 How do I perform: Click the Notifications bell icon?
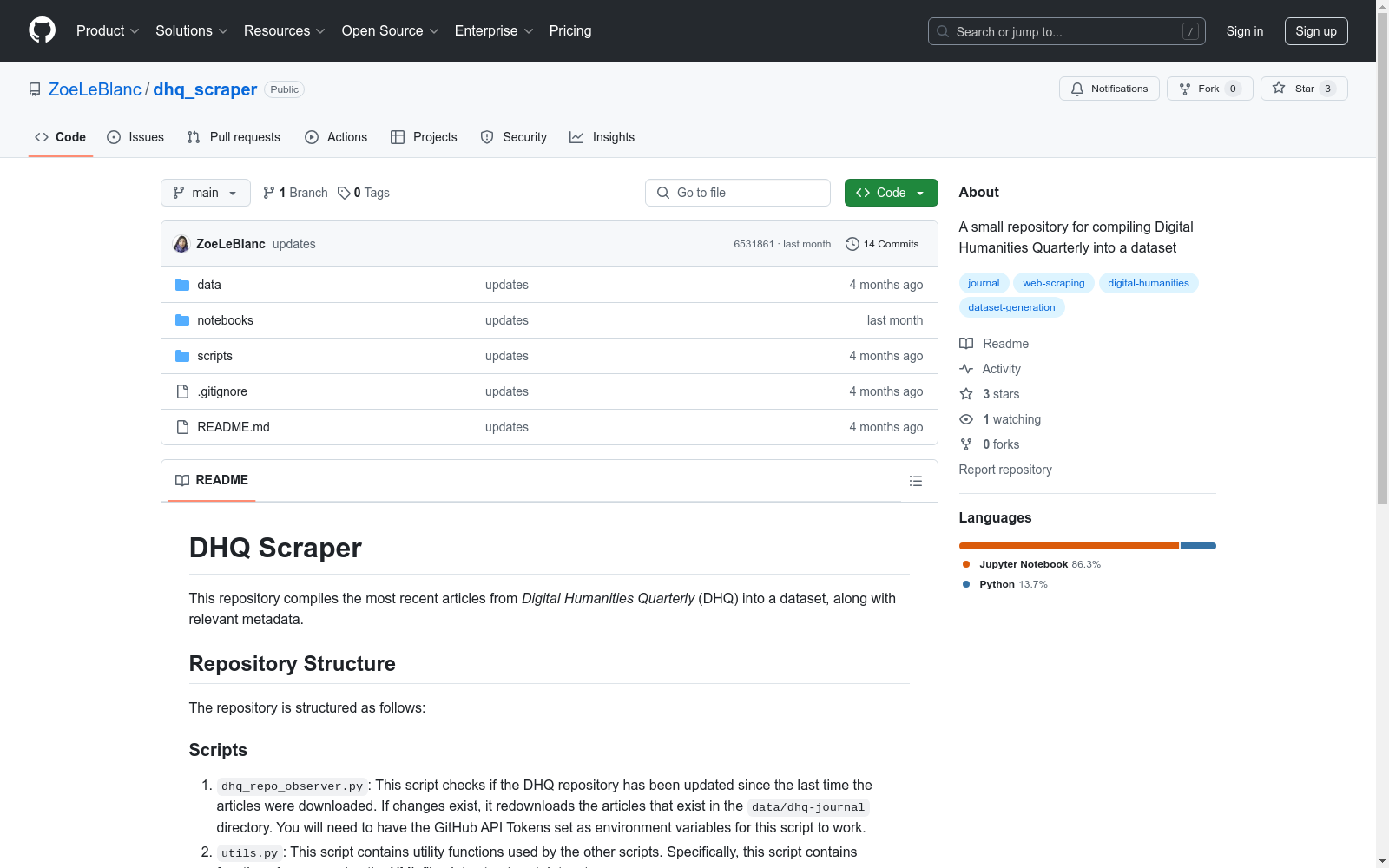[x=1077, y=89]
